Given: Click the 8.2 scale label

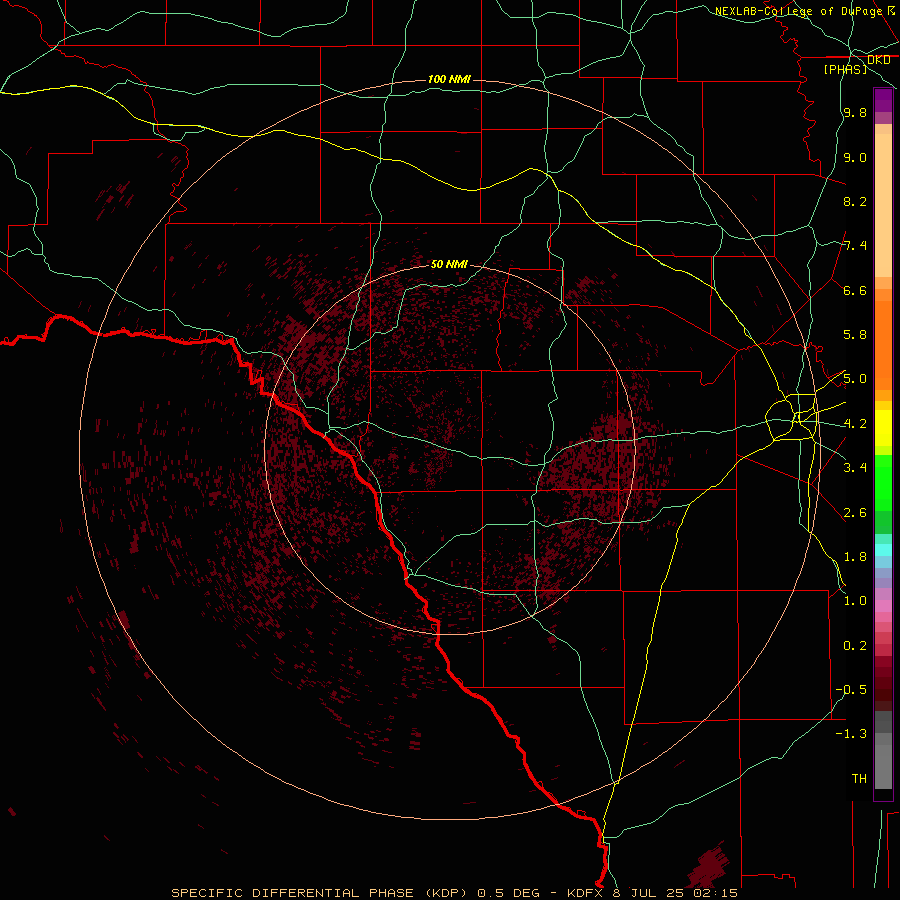Looking at the screenshot, I should coord(855,201).
